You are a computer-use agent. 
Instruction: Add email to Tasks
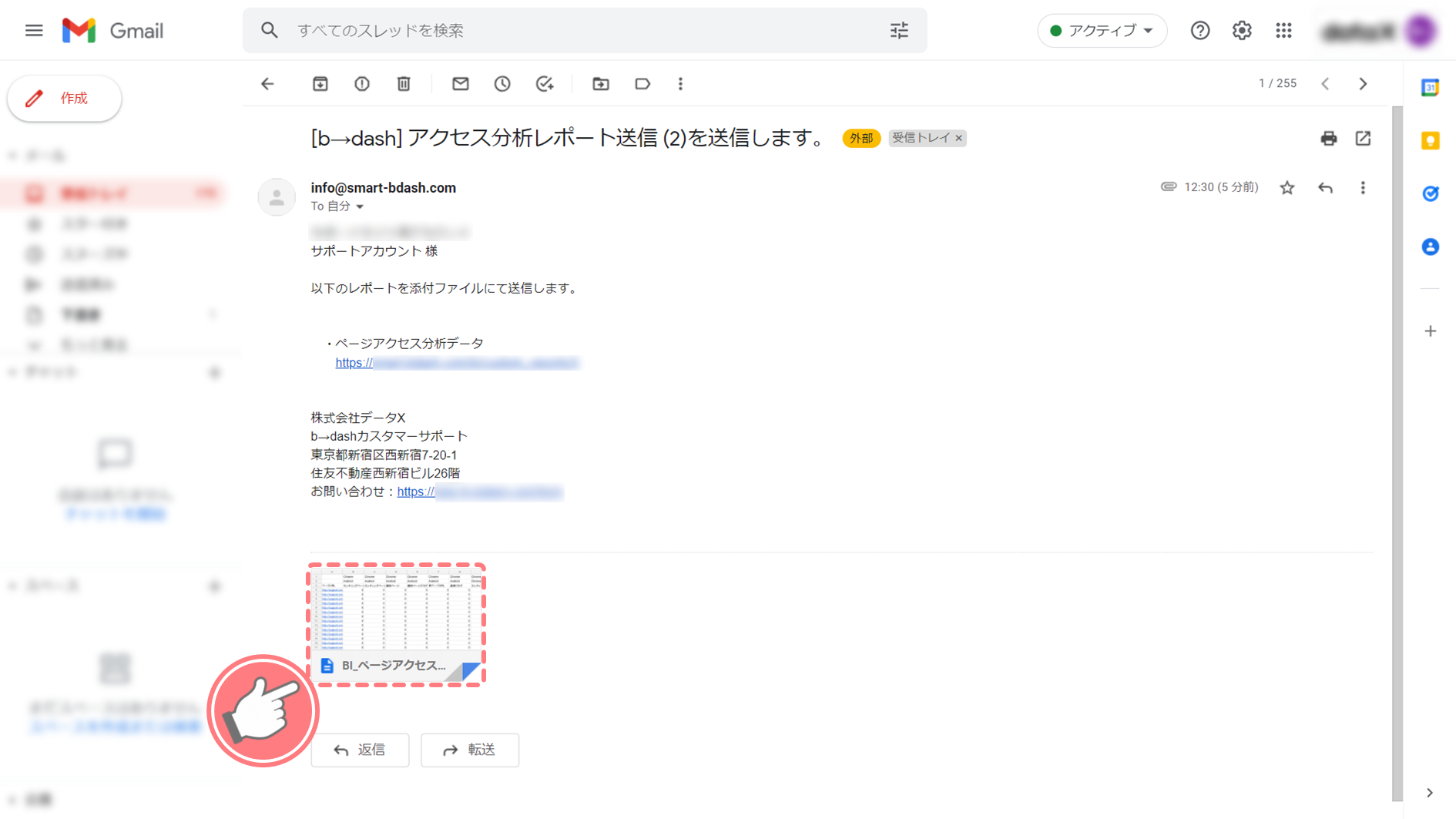point(545,83)
